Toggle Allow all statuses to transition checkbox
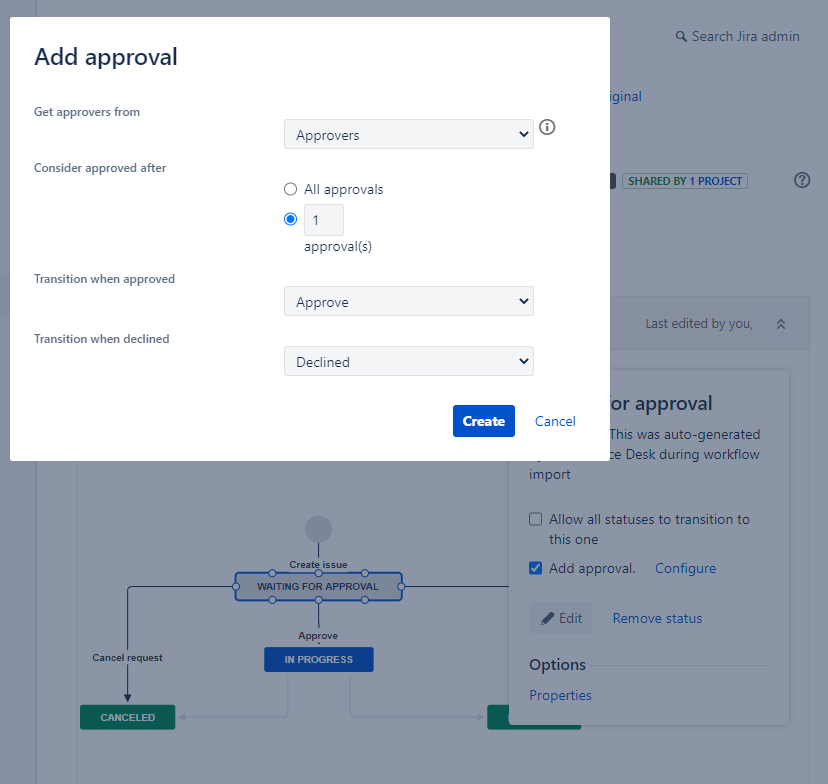This screenshot has height=784, width=828. pos(535,519)
